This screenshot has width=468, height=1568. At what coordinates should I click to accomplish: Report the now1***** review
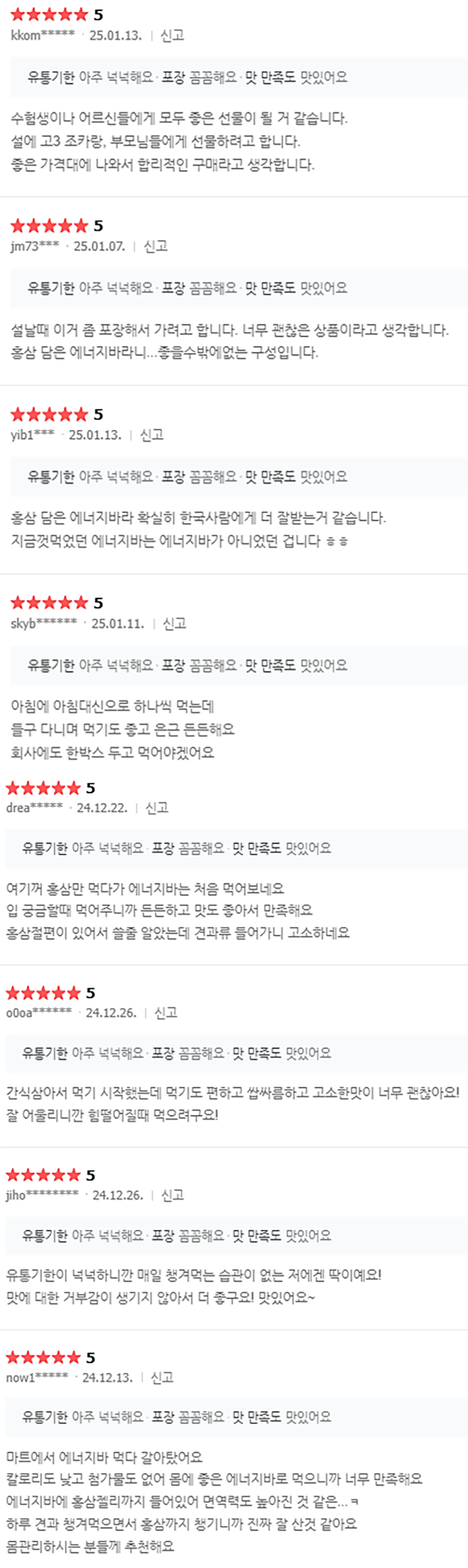(162, 1378)
